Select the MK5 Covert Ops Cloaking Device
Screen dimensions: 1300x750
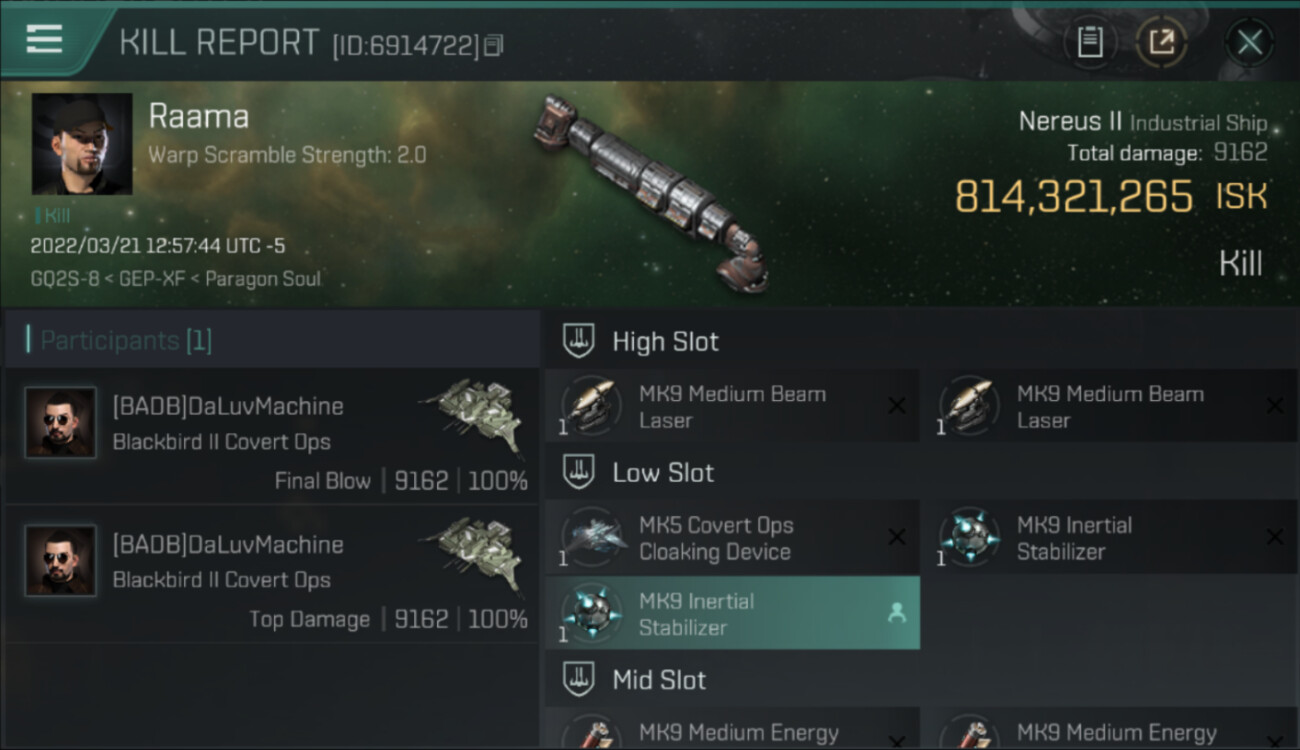pos(732,538)
